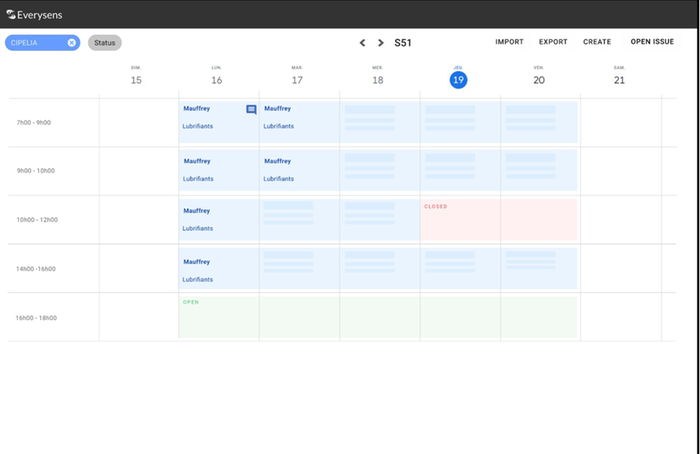The width and height of the screenshot is (700, 454).
Task: Click the OPEN ISSUE button
Action: coord(652,42)
